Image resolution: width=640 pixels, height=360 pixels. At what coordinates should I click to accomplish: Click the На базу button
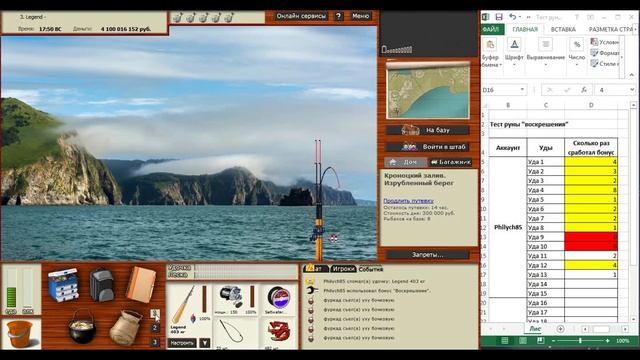tap(428, 130)
